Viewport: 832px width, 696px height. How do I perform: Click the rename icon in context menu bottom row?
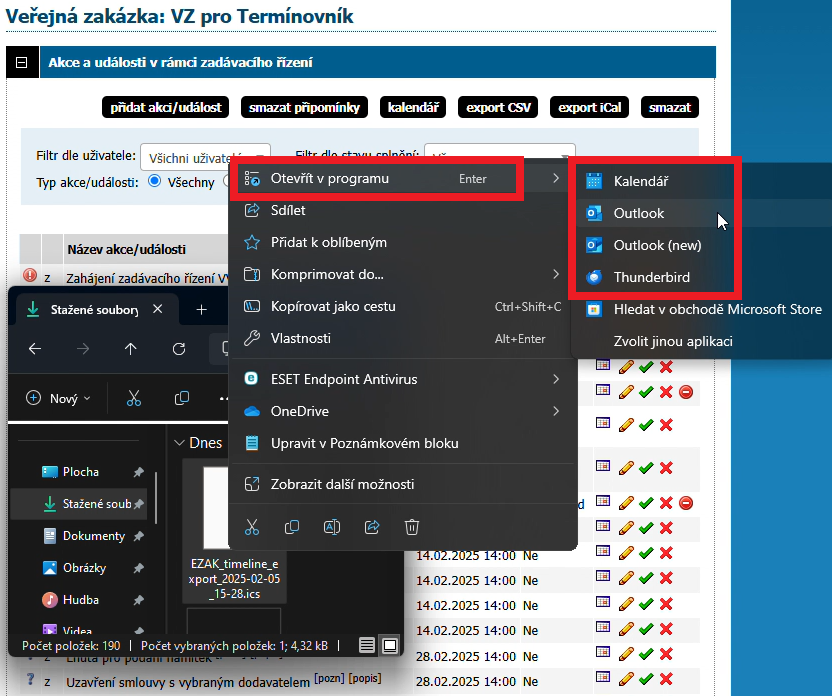[332, 527]
